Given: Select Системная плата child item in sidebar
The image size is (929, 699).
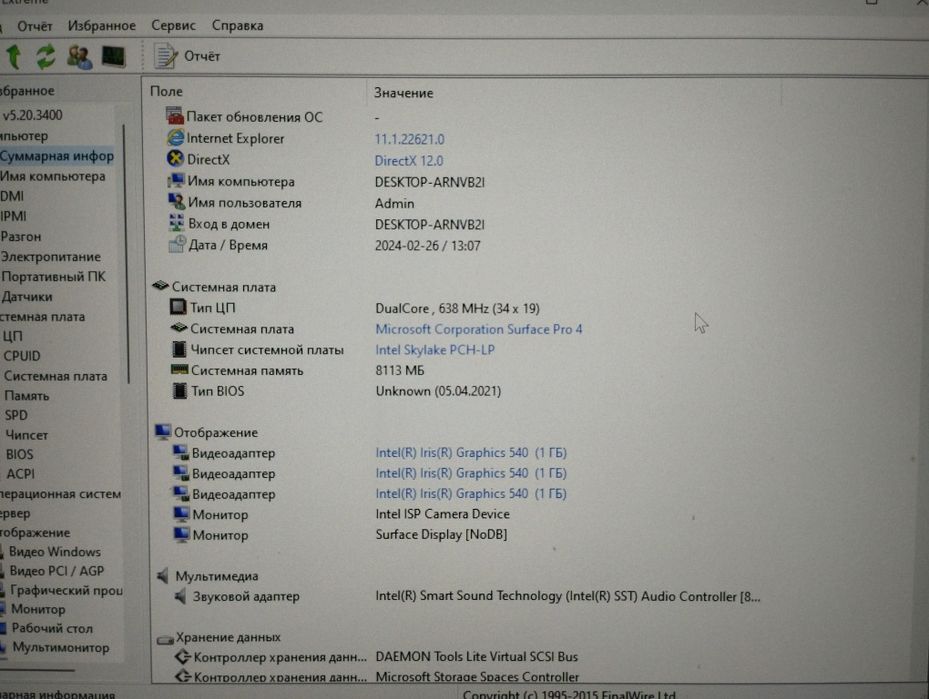Looking at the screenshot, I should [56, 376].
